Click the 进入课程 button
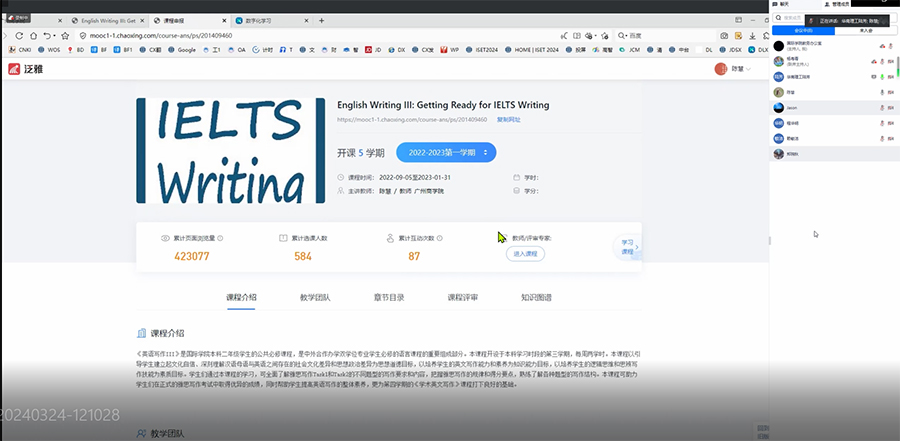This screenshot has height=441, width=900. 525,254
